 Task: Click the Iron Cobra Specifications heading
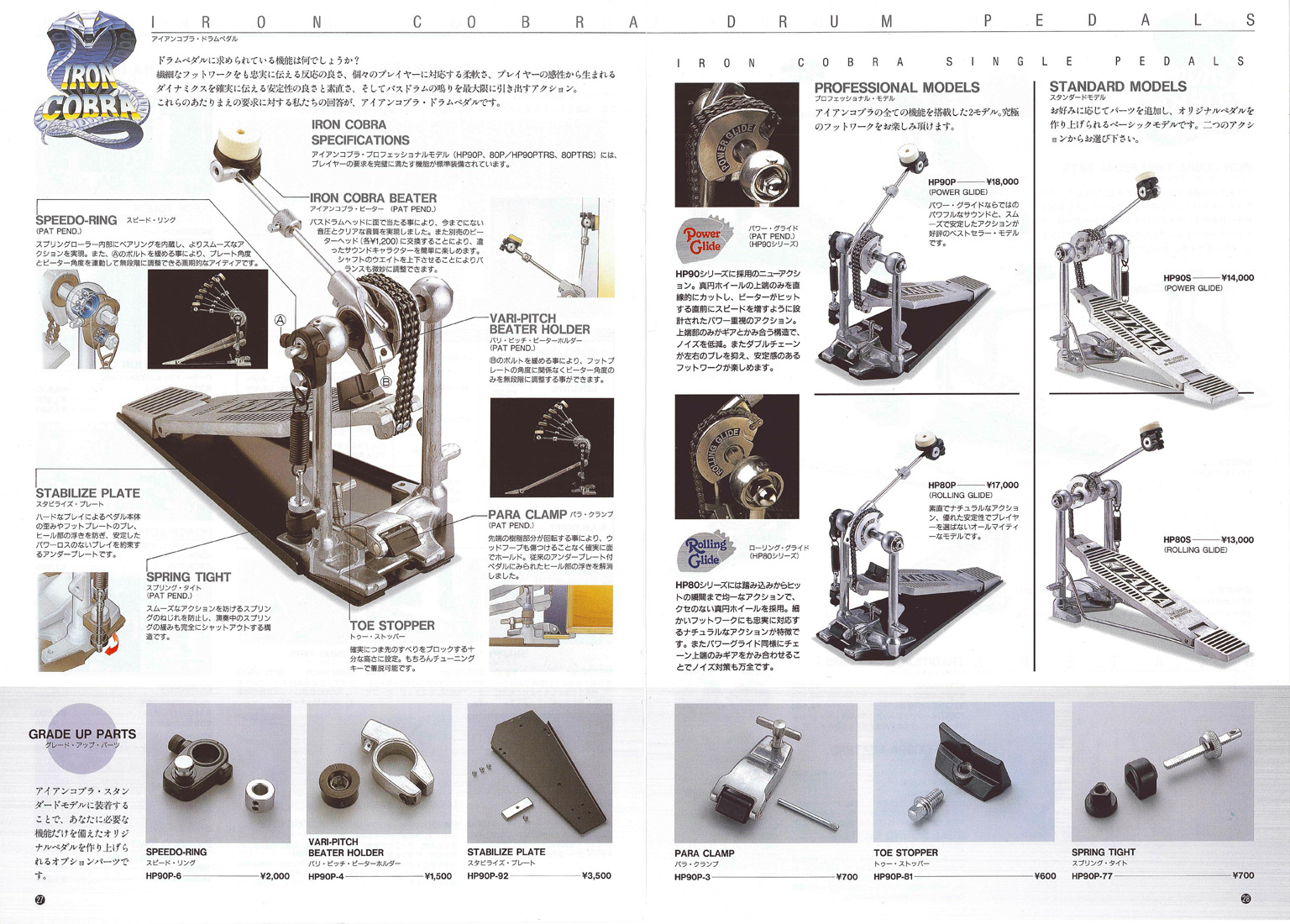pos(360,133)
